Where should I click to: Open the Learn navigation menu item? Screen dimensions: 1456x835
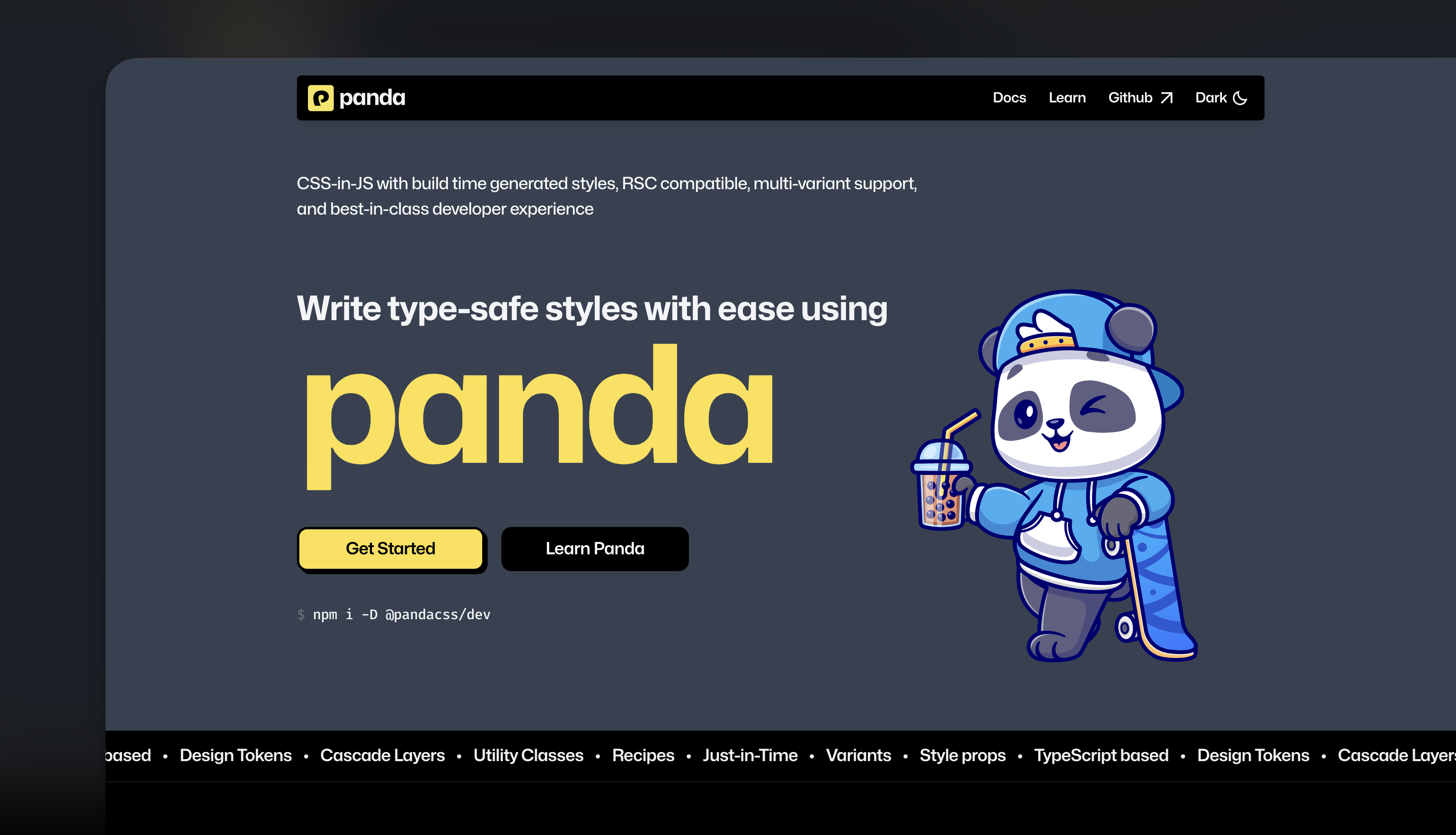coord(1067,97)
